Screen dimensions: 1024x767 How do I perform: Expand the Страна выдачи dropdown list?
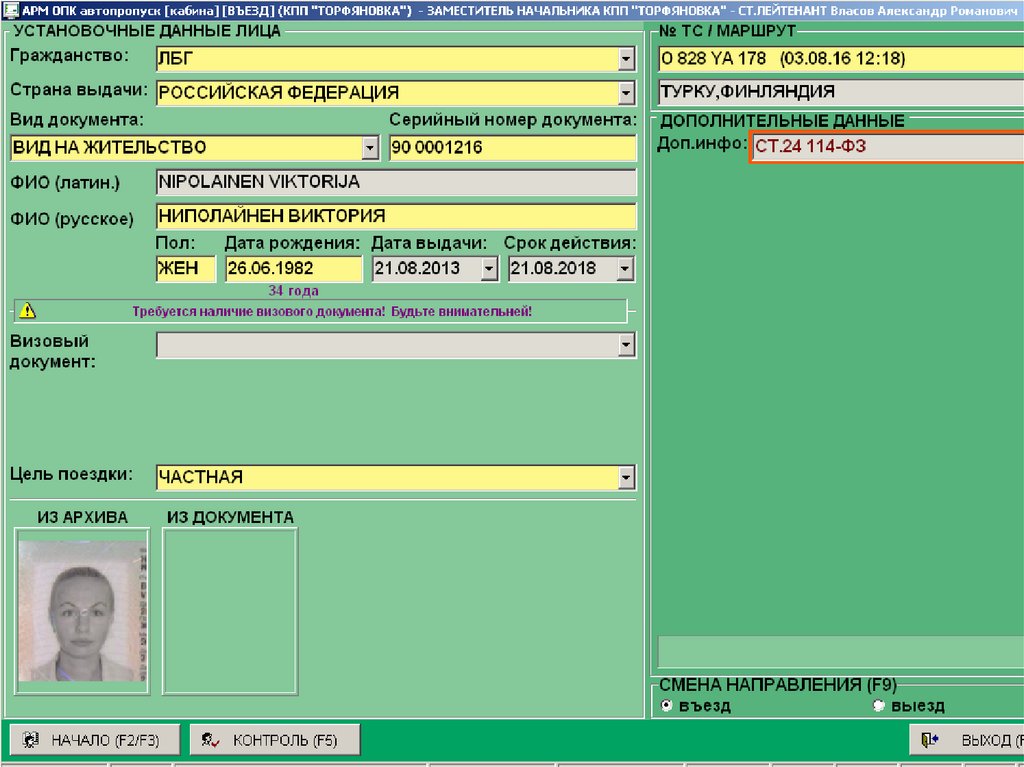coord(626,94)
